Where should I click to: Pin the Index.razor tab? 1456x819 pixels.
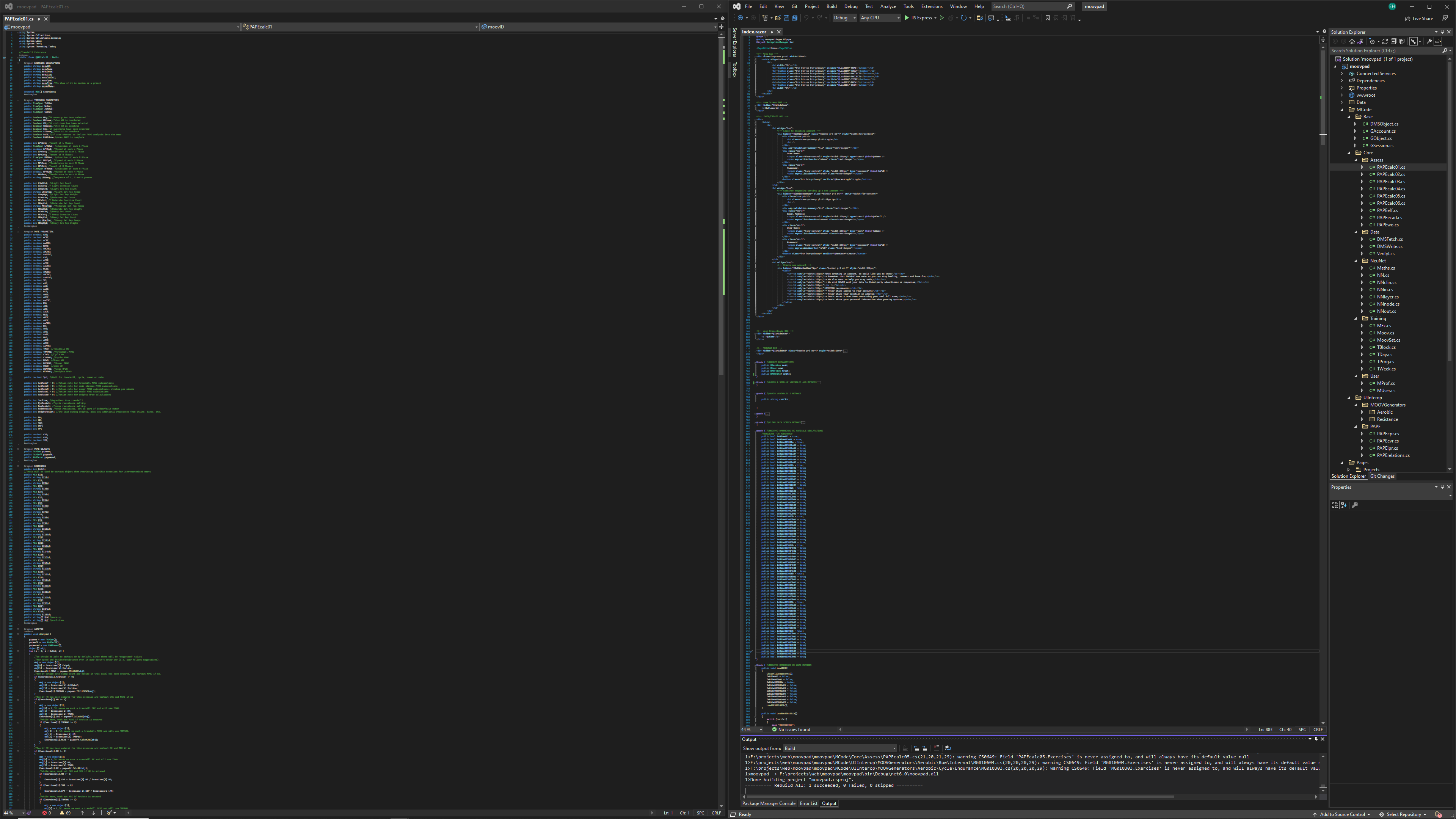772,31
